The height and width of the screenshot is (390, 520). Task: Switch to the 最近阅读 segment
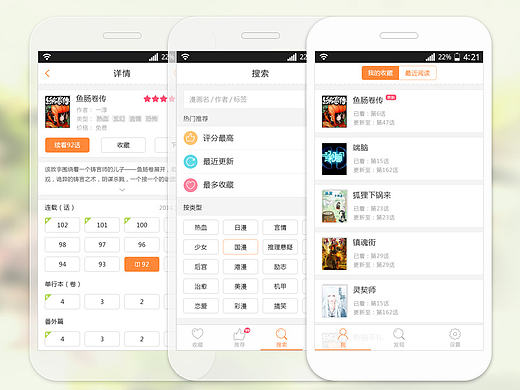point(417,73)
